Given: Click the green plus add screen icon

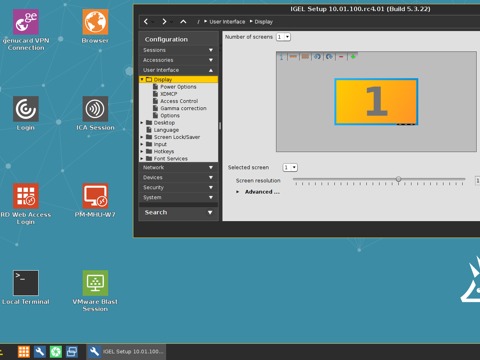Looking at the screenshot, I should [353, 57].
